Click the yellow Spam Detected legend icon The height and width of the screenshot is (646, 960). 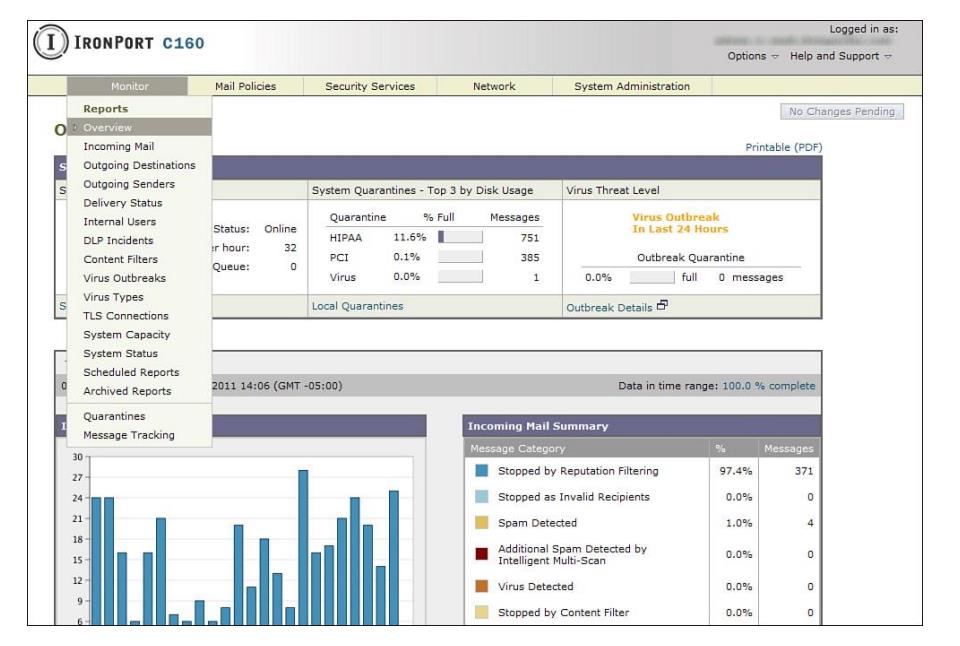tap(482, 523)
